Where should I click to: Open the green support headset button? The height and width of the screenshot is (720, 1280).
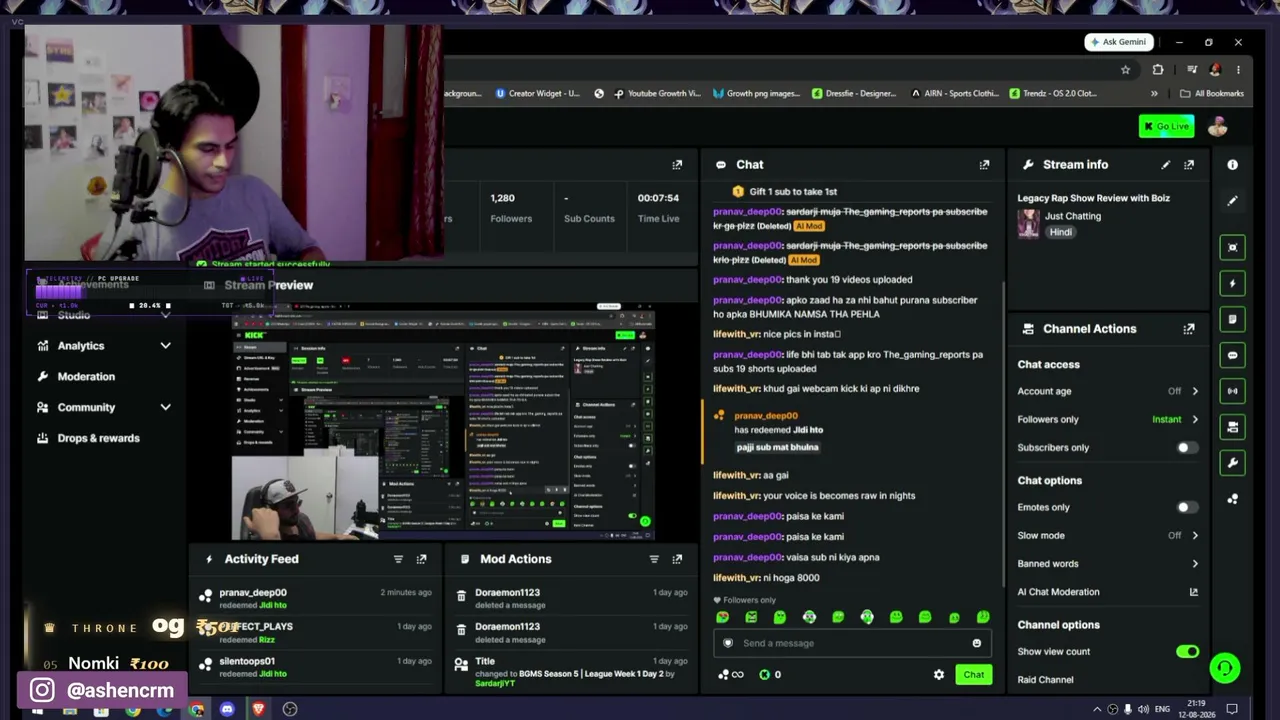1225,668
